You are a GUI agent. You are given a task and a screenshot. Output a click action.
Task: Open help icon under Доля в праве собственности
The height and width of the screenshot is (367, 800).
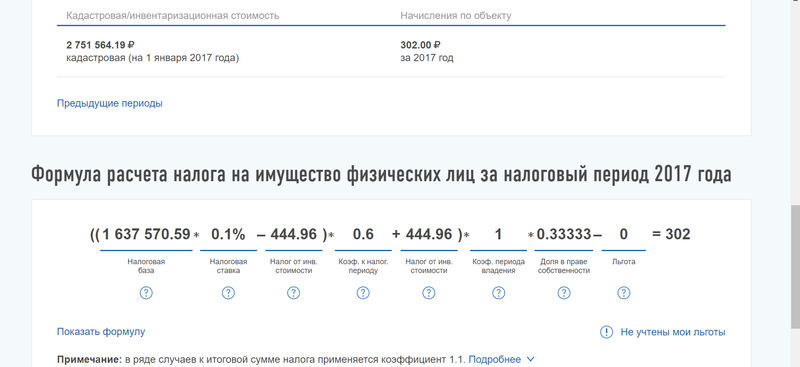(564, 293)
